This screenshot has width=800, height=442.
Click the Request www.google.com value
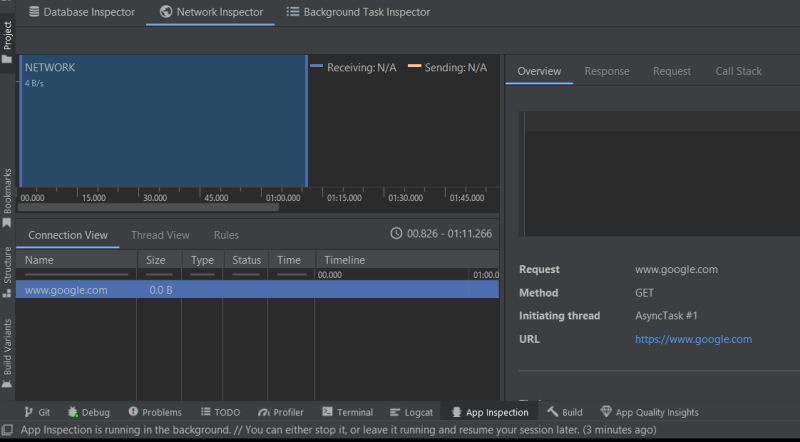(x=676, y=269)
